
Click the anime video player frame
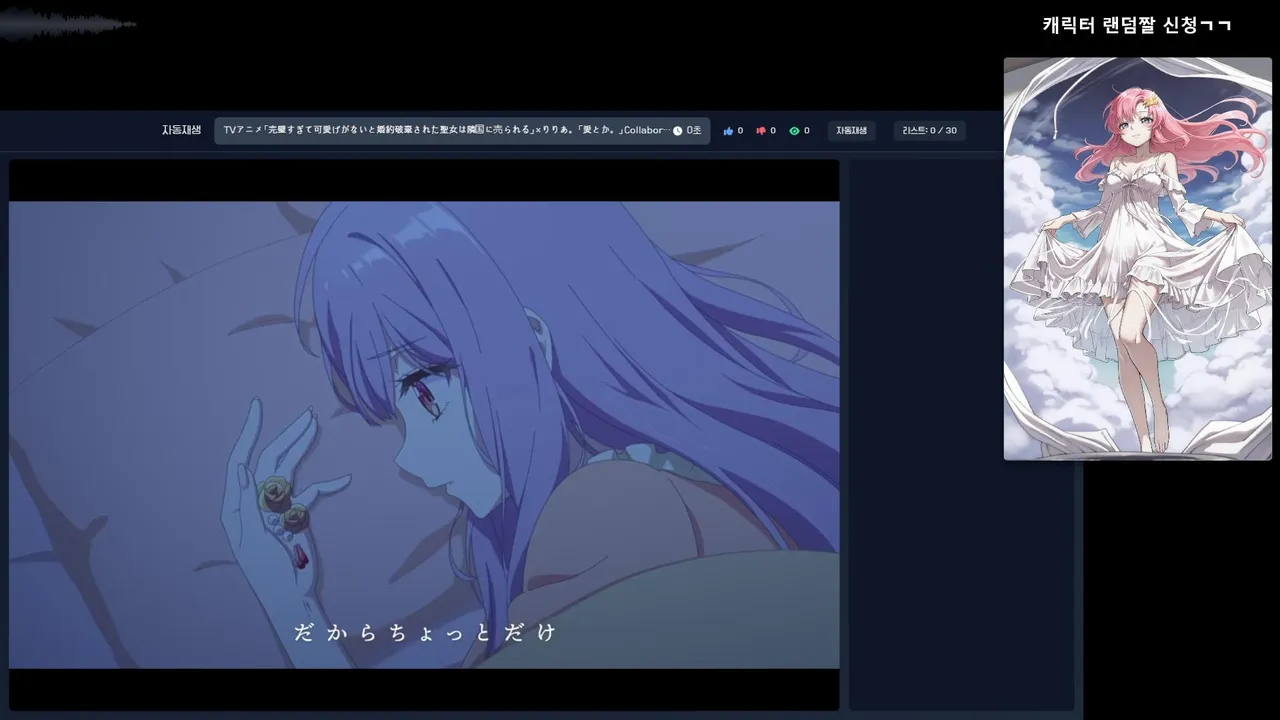(x=424, y=435)
